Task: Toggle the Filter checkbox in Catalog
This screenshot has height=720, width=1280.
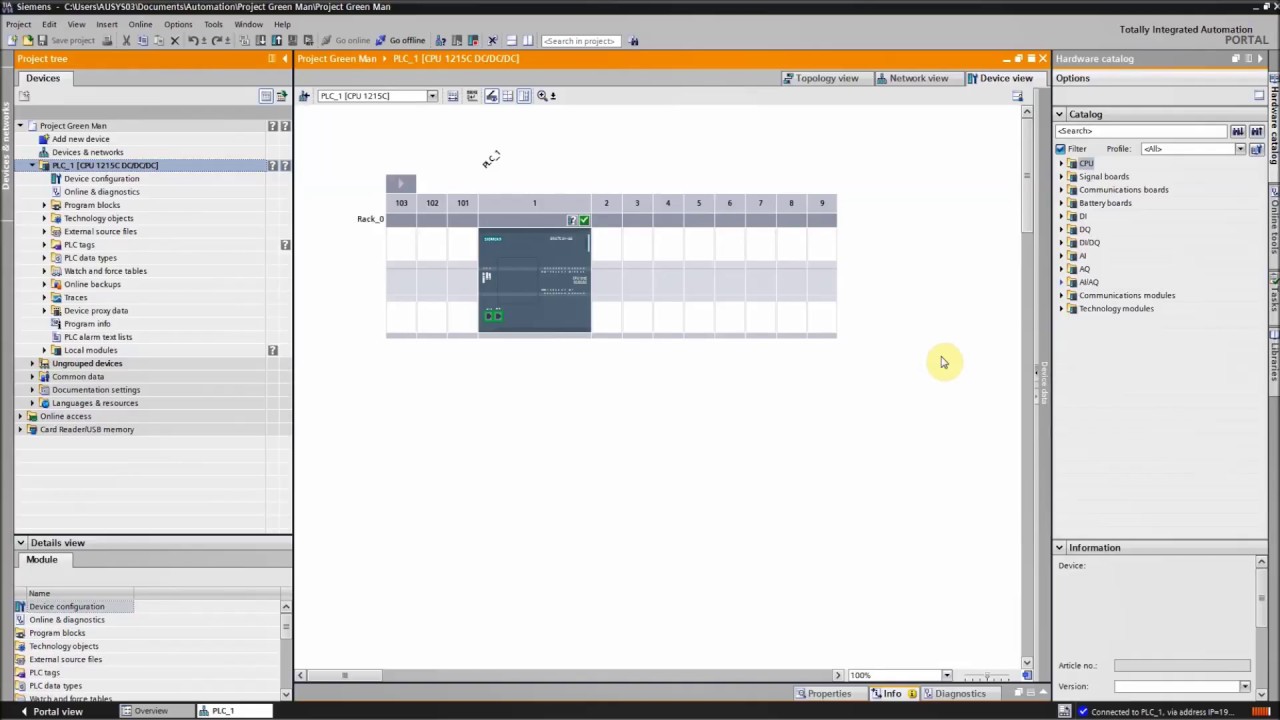Action: (1061, 149)
